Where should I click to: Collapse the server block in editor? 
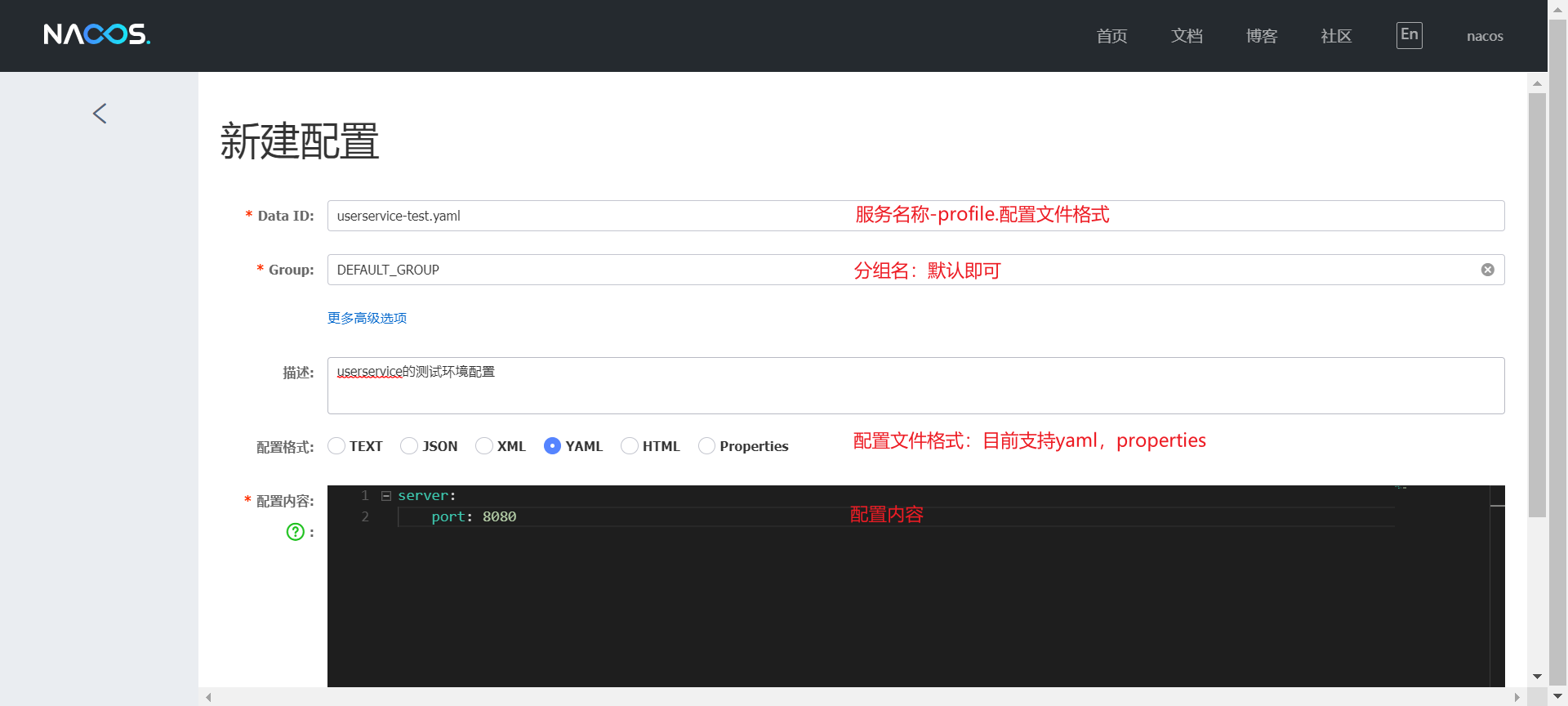[386, 496]
